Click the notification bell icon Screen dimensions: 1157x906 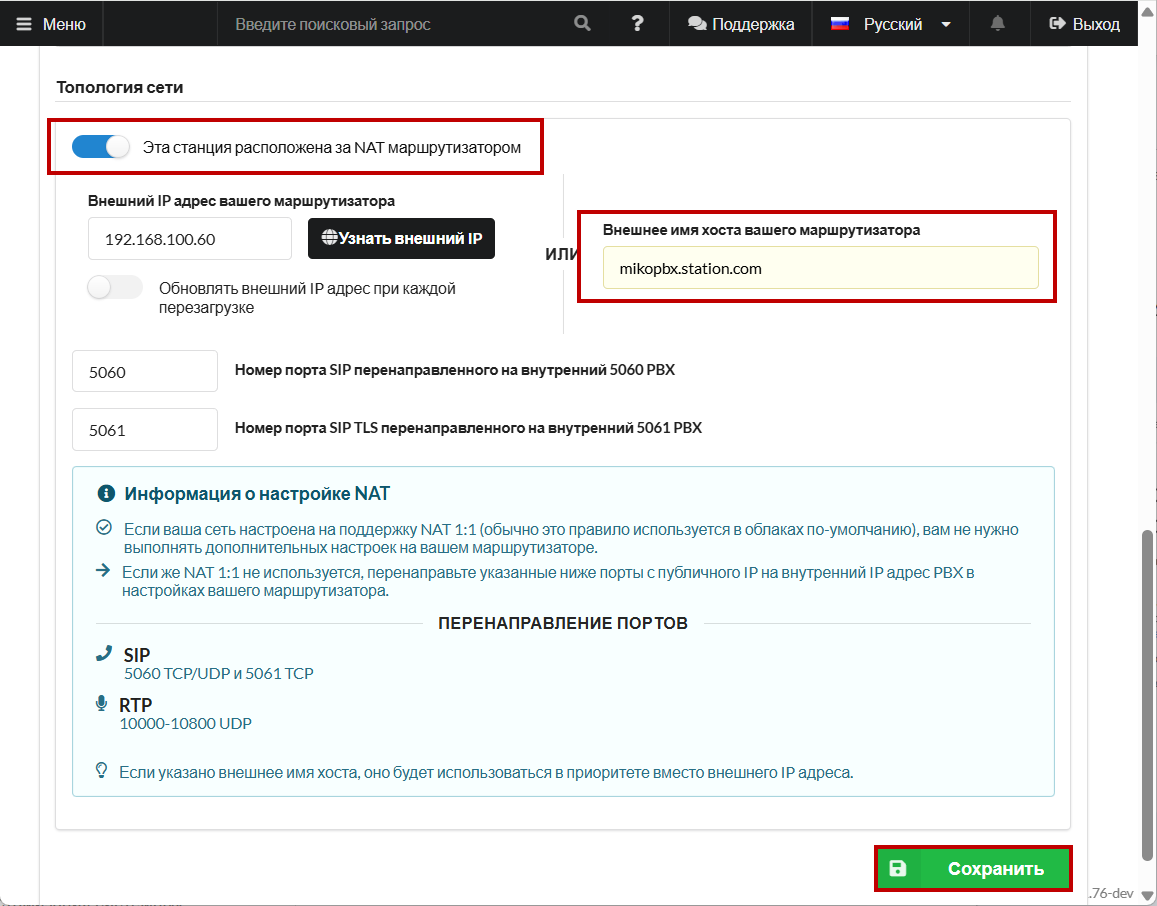997,24
